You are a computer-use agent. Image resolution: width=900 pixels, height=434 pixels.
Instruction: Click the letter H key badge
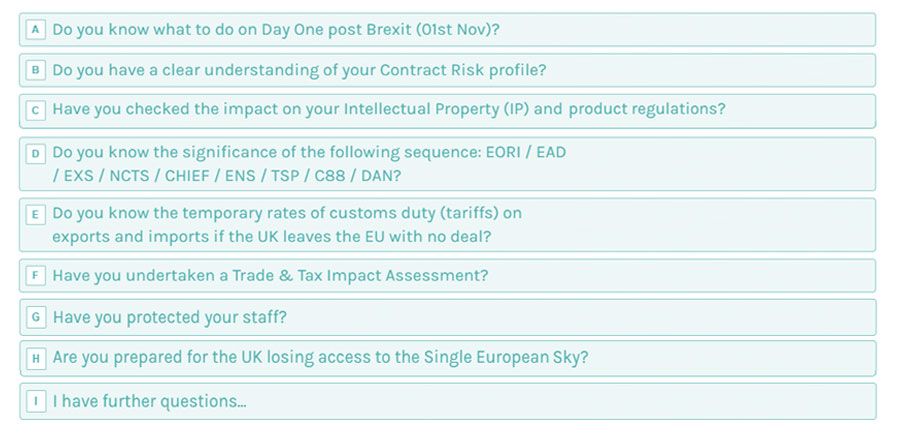pos(36,358)
